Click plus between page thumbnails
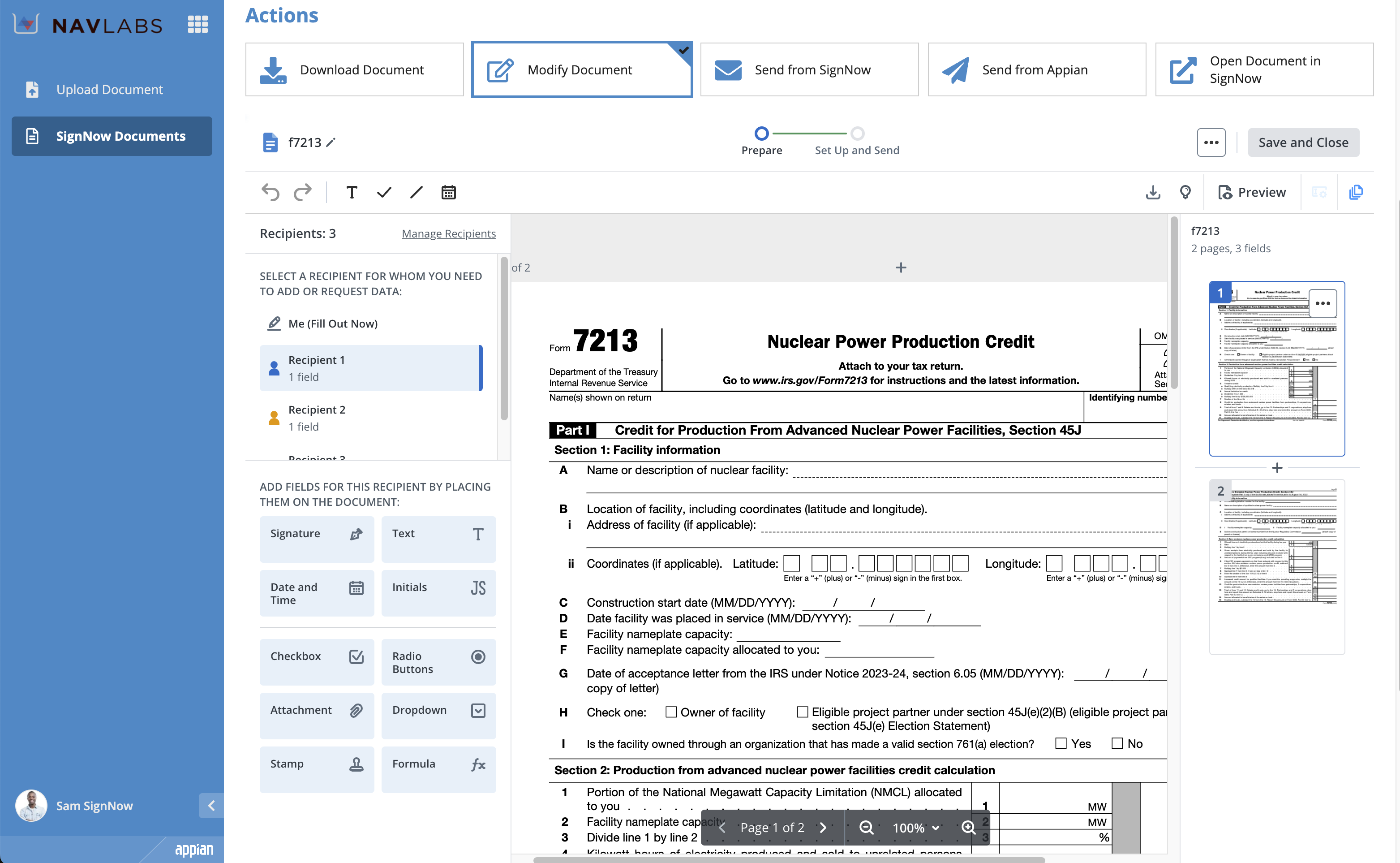The height and width of the screenshot is (863, 1400). 1277,467
